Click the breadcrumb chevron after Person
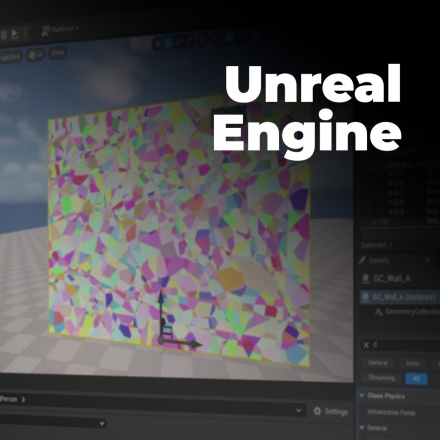The height and width of the screenshot is (440, 440). coord(23,399)
